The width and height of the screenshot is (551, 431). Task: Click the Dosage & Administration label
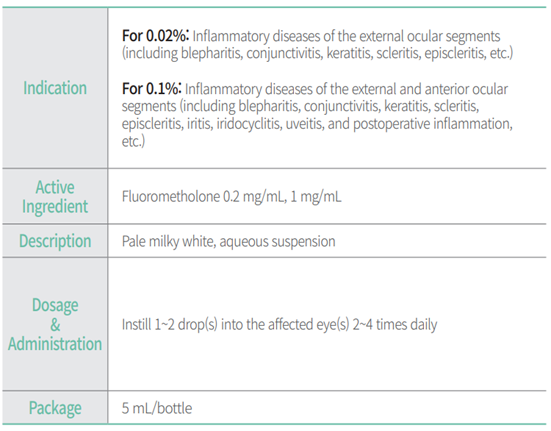click(55, 324)
